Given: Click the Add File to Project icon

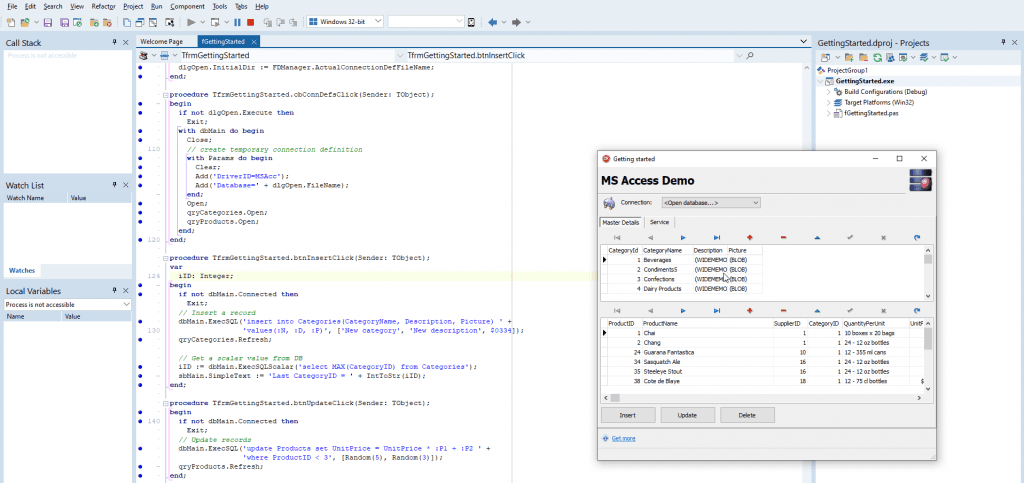Looking at the screenshot, I should (94, 22).
